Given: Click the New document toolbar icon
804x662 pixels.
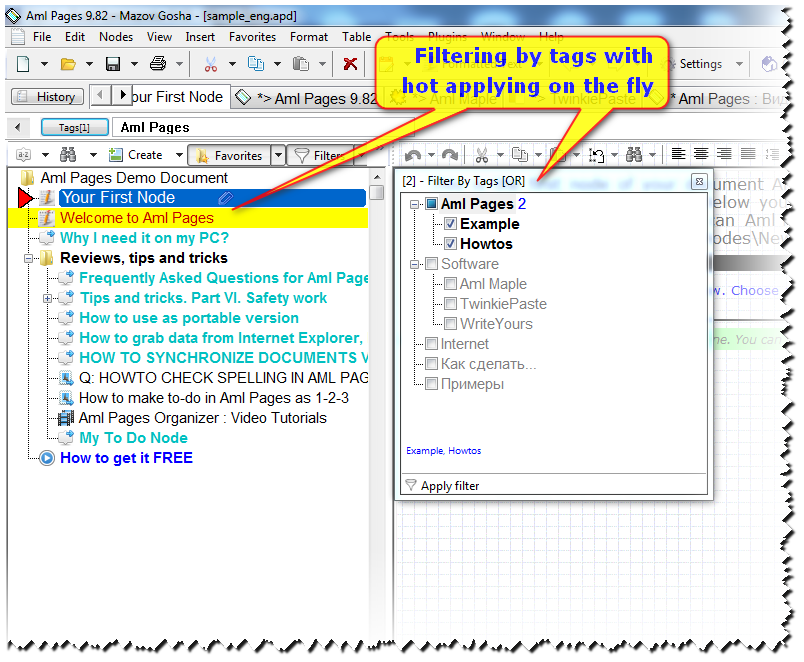Looking at the screenshot, I should coord(23,64).
